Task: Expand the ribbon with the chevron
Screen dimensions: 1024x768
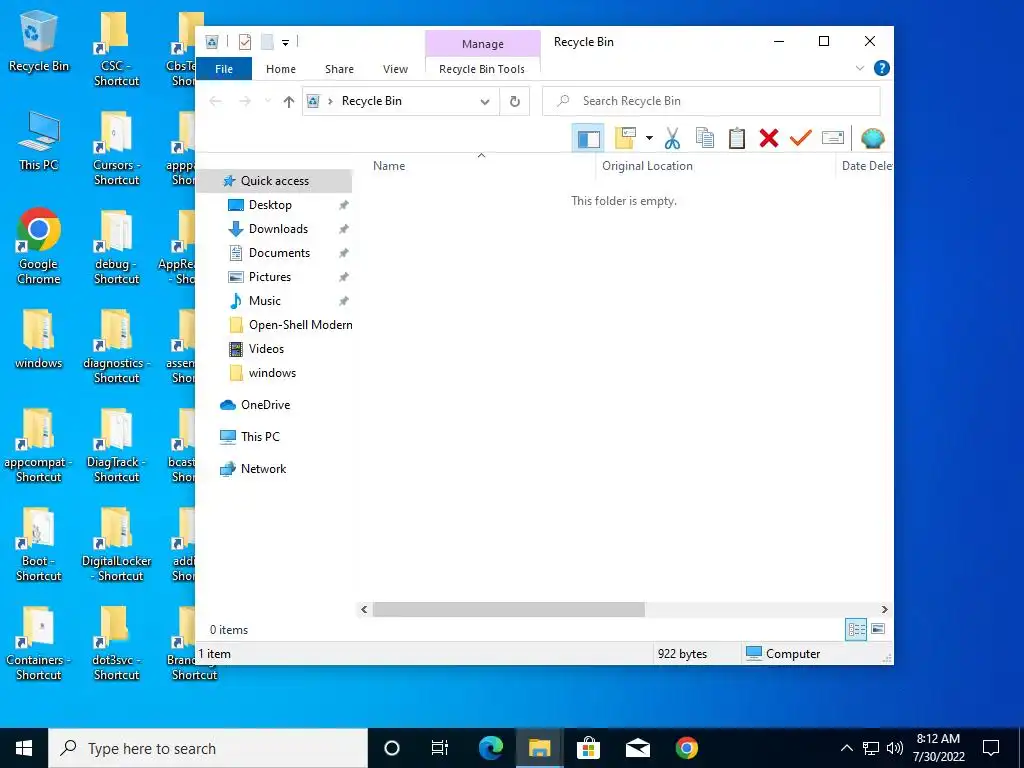Action: [859, 68]
